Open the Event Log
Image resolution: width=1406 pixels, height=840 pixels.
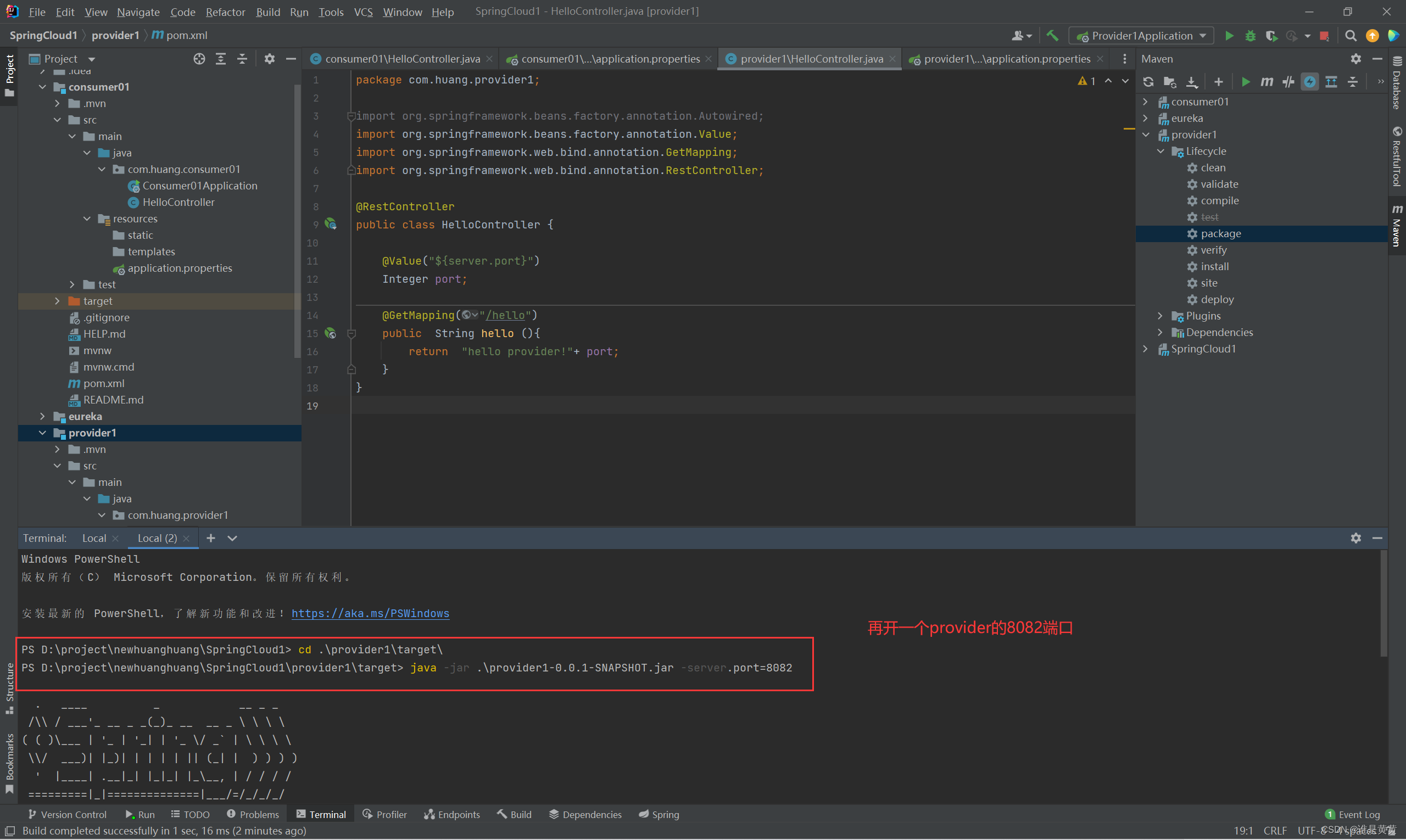tap(1352, 814)
